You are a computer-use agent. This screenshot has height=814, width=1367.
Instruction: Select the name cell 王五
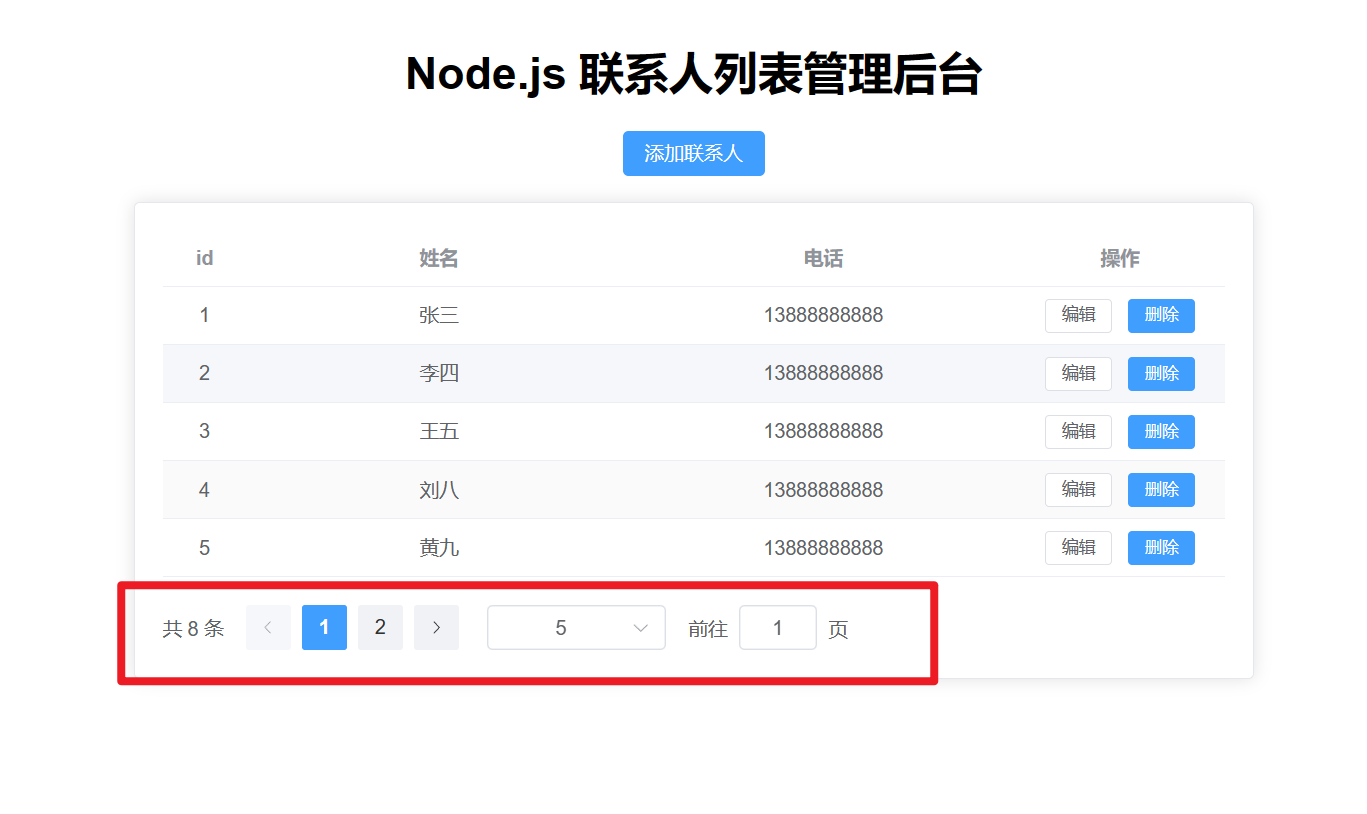[439, 431]
